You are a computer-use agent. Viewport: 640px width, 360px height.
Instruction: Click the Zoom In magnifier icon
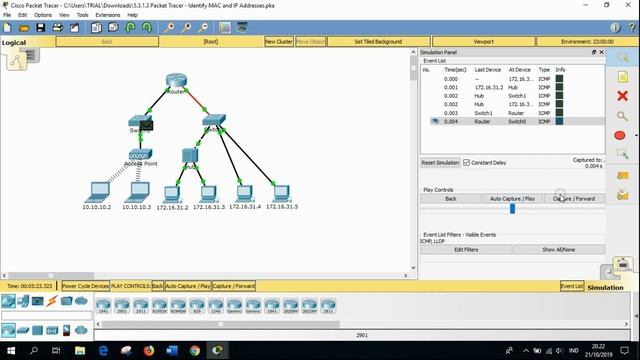click(x=169, y=28)
